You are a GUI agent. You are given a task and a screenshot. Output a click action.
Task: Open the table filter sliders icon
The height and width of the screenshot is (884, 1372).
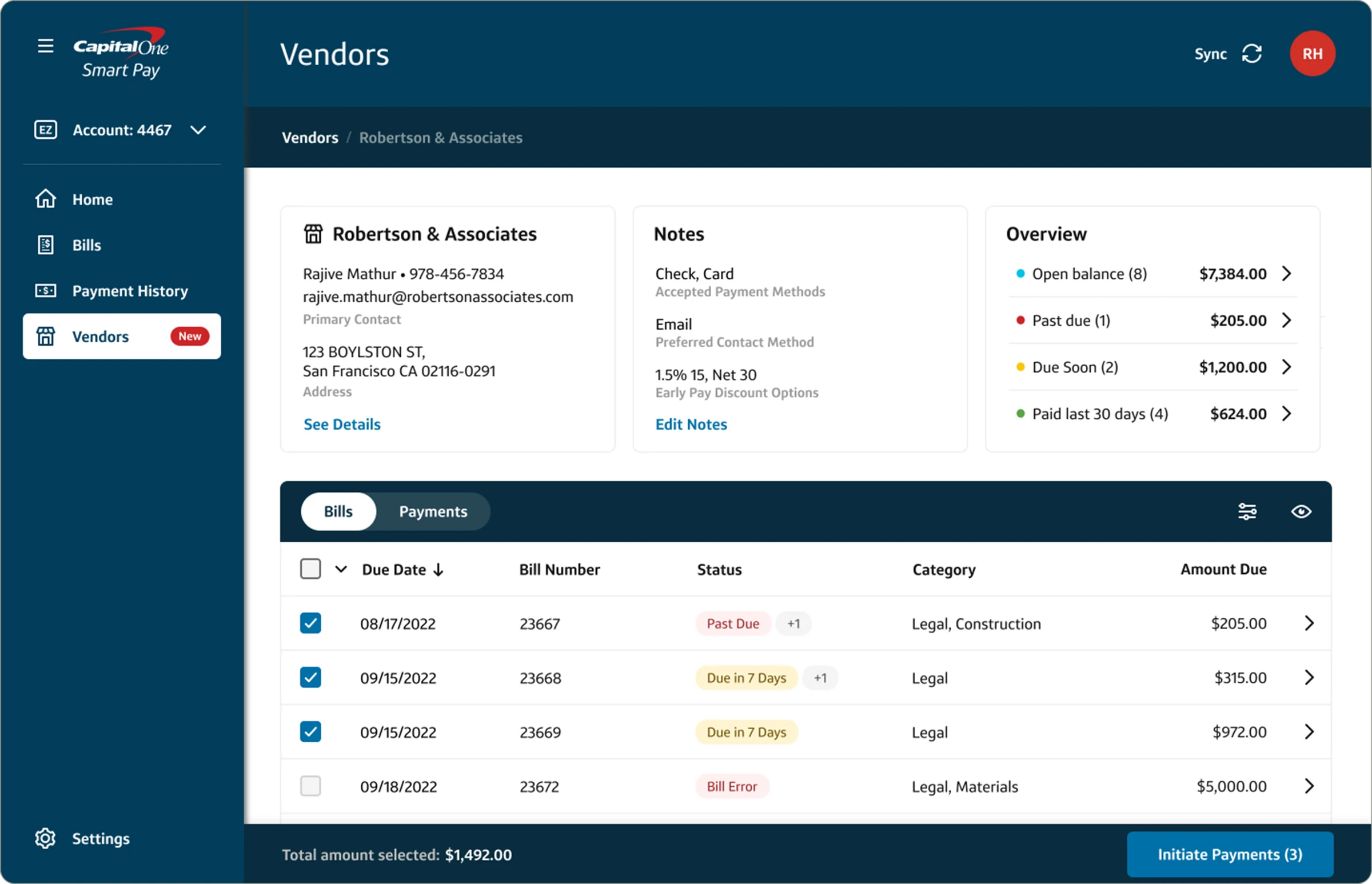(1247, 511)
